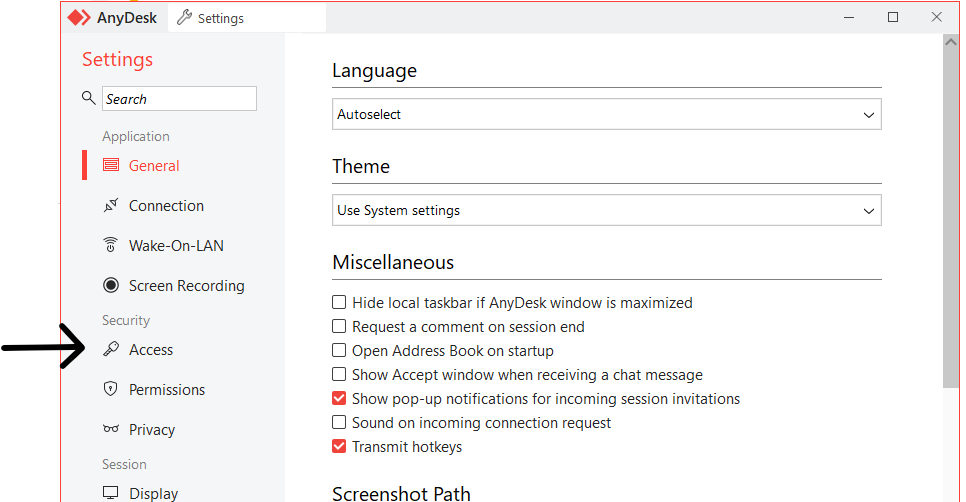Switch to the AnyDesk main tab
Viewport: 966px width, 502px height.
pos(113,18)
